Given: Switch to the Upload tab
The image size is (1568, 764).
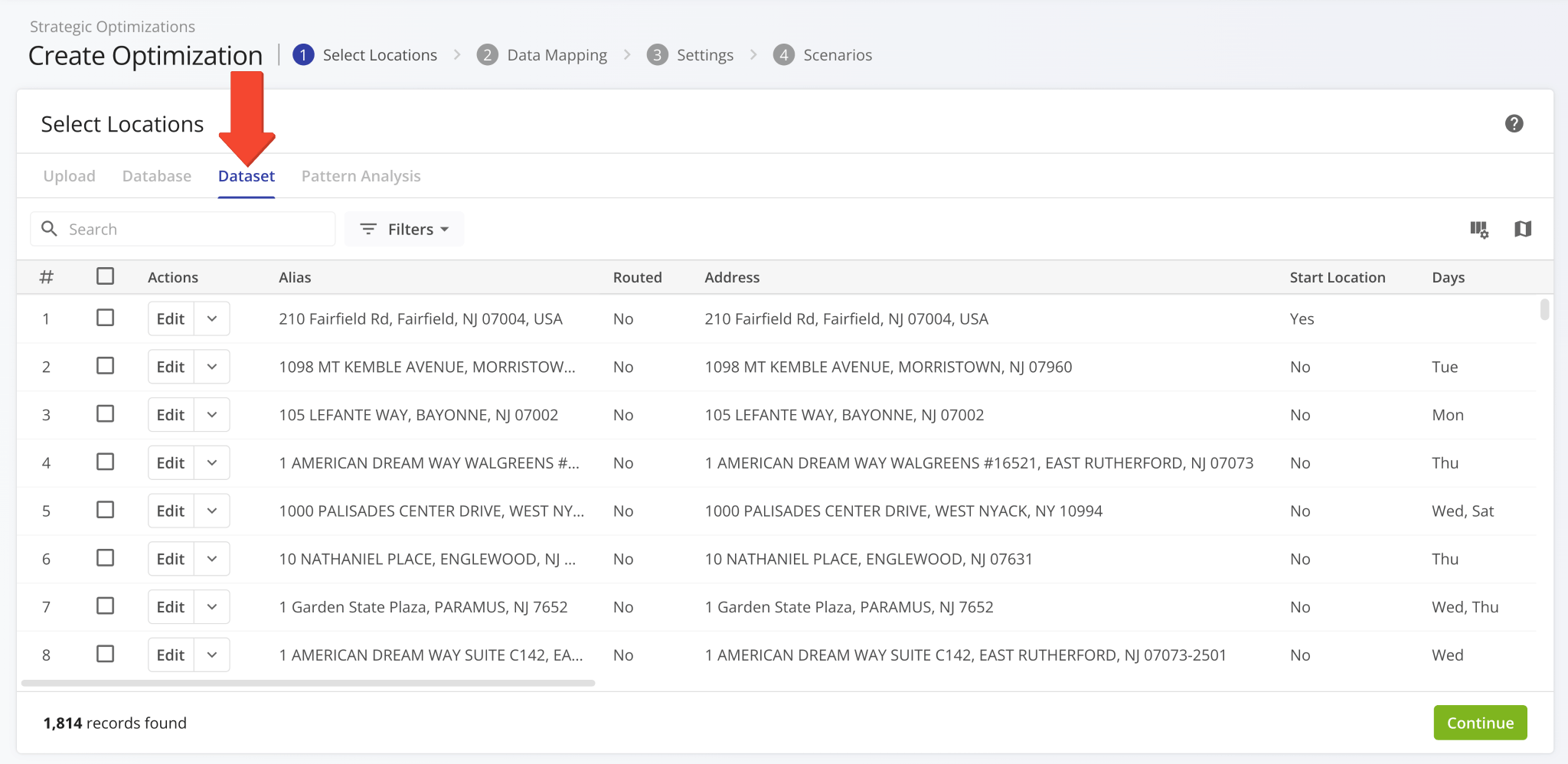Looking at the screenshot, I should pyautogui.click(x=69, y=176).
